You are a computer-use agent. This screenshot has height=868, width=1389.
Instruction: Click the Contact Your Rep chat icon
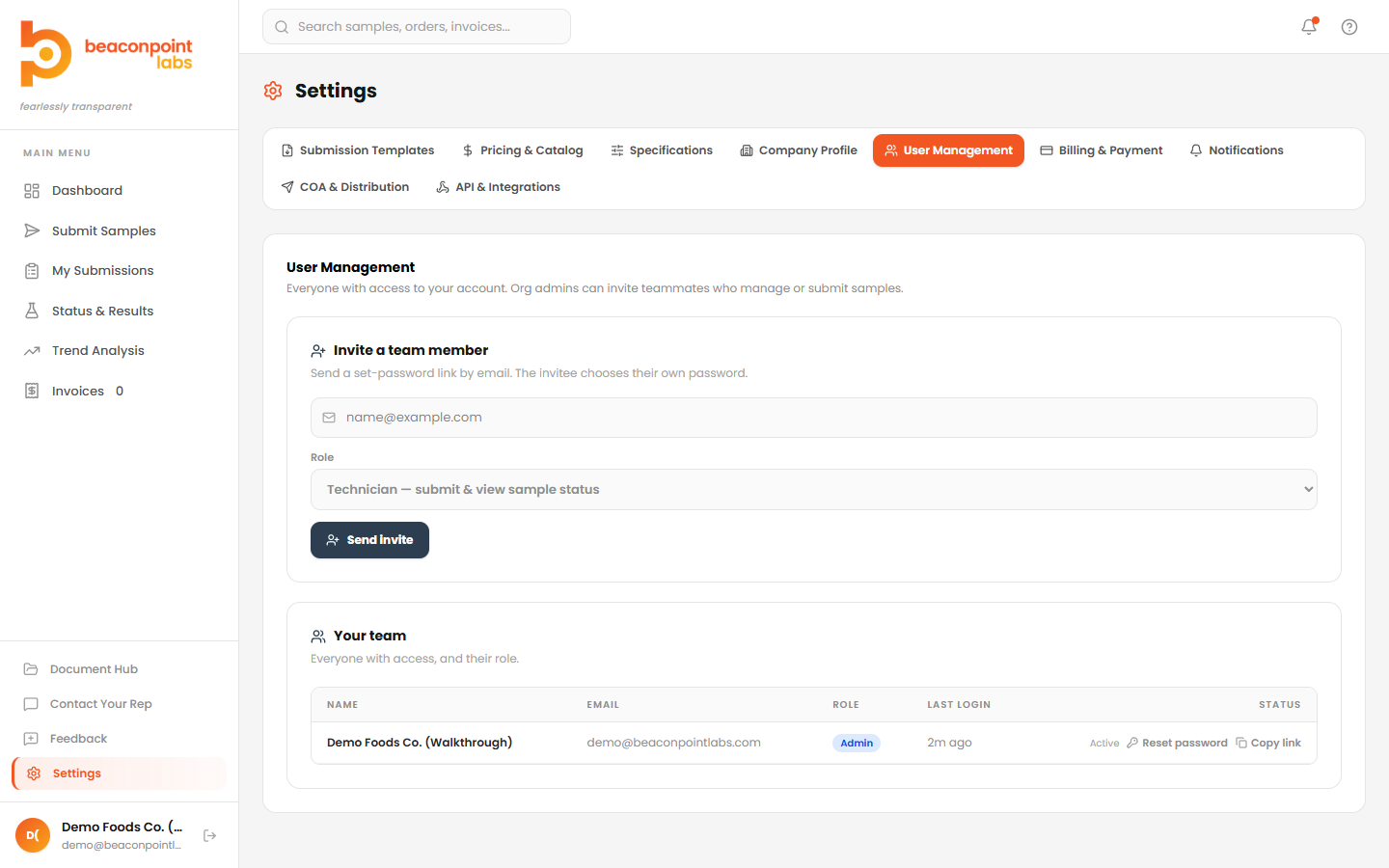pyautogui.click(x=31, y=704)
